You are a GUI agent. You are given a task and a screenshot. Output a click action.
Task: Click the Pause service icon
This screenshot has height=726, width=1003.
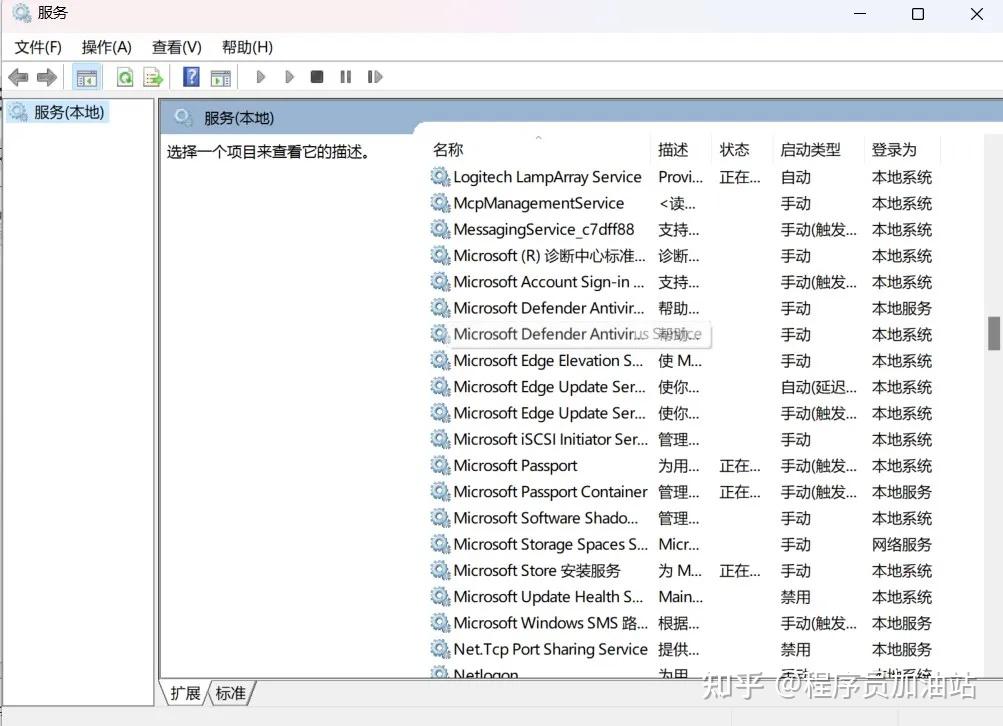tap(345, 77)
